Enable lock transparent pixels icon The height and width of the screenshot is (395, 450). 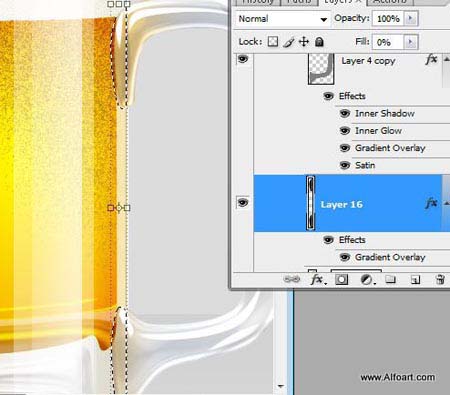[273, 42]
